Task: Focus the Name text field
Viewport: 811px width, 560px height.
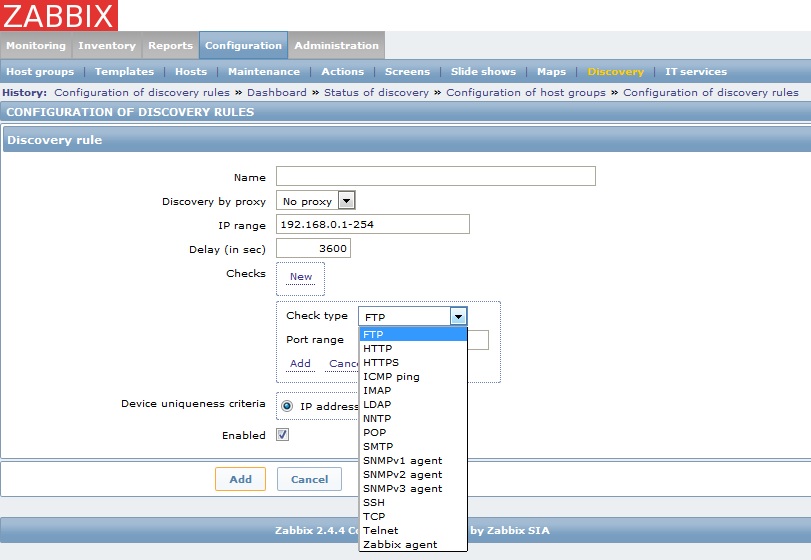Action: coord(435,177)
